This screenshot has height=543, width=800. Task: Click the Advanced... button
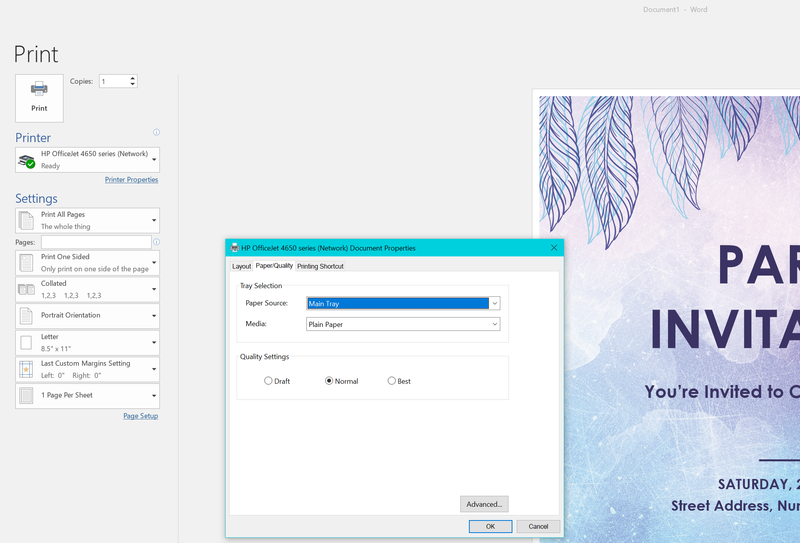(484, 504)
